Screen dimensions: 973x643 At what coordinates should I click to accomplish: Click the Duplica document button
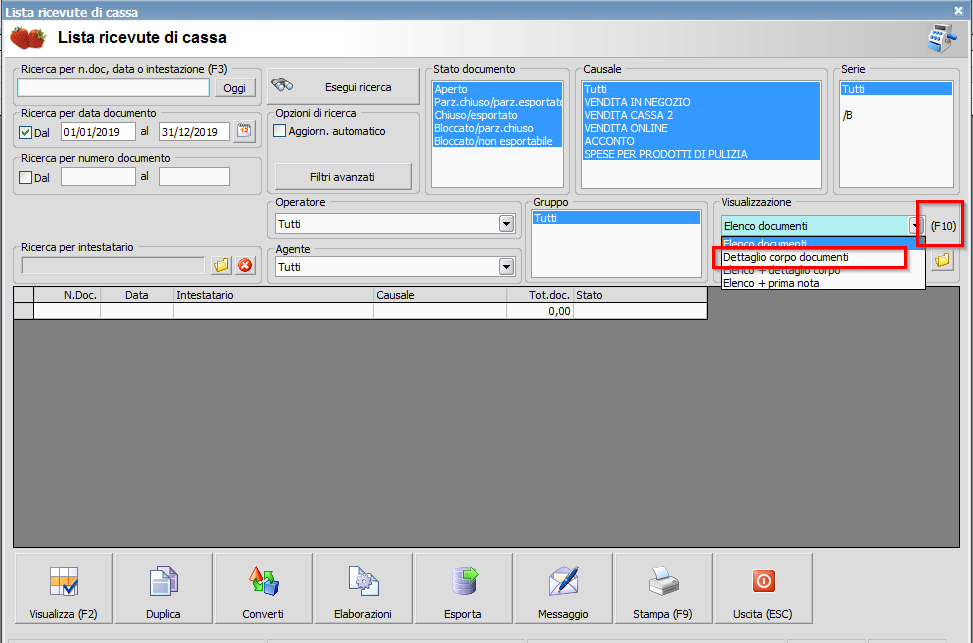163,588
